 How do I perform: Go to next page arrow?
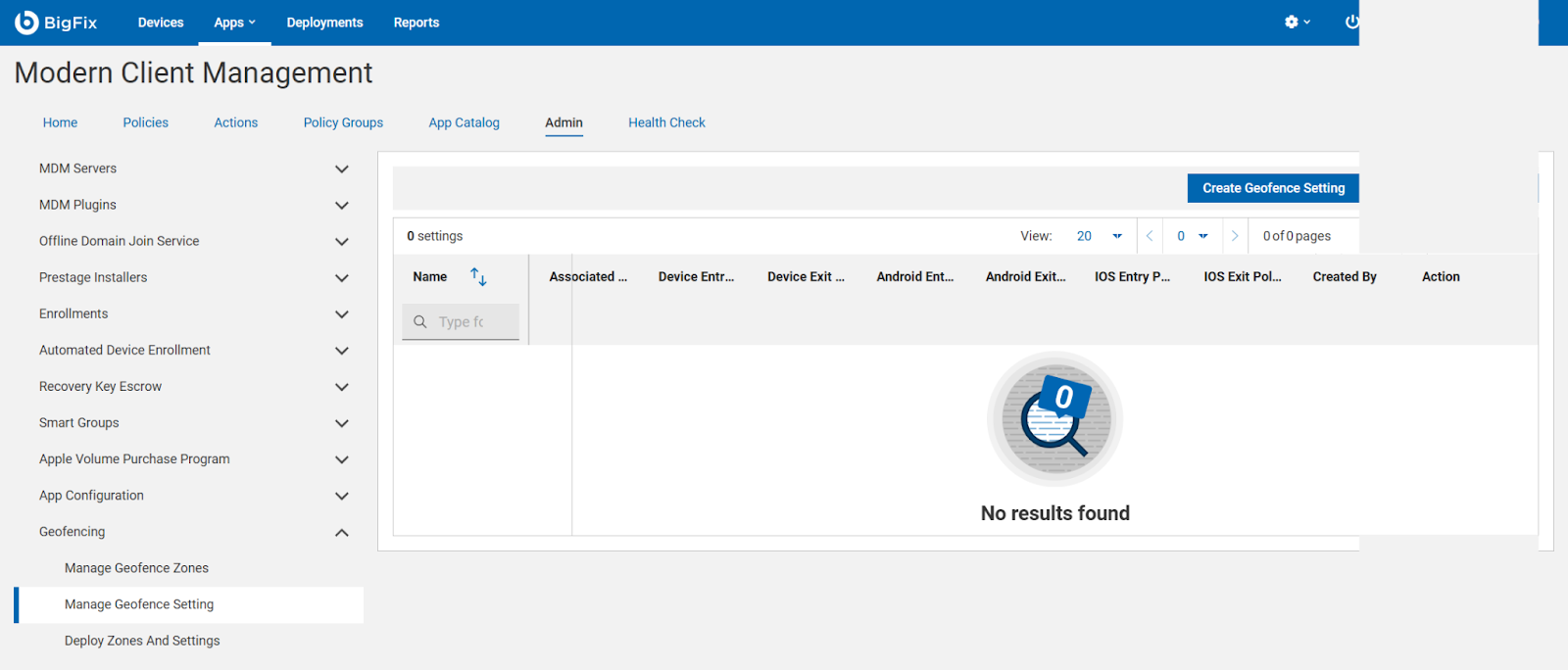1235,236
